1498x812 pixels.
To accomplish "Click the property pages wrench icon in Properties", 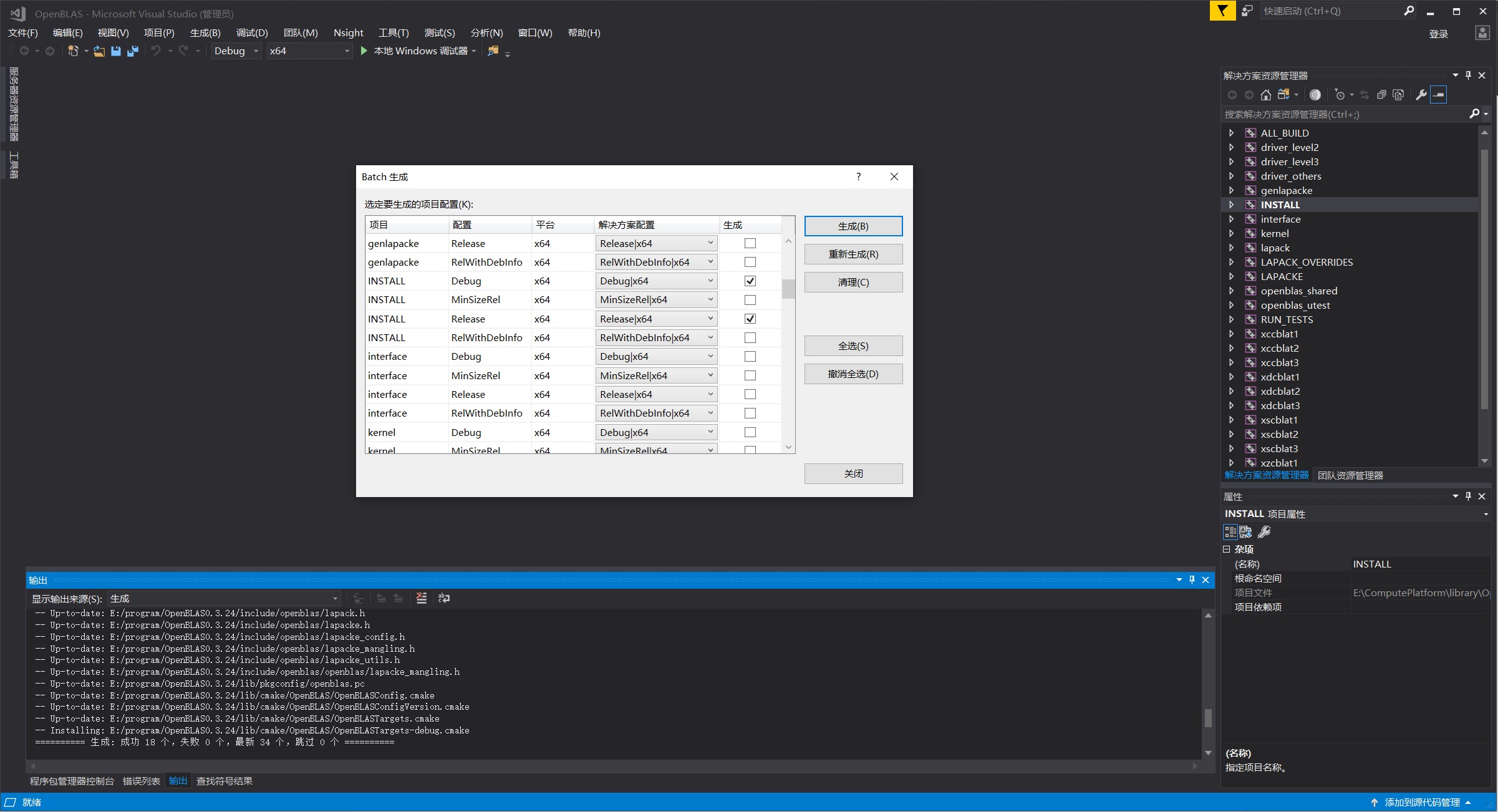I will coord(1264,532).
